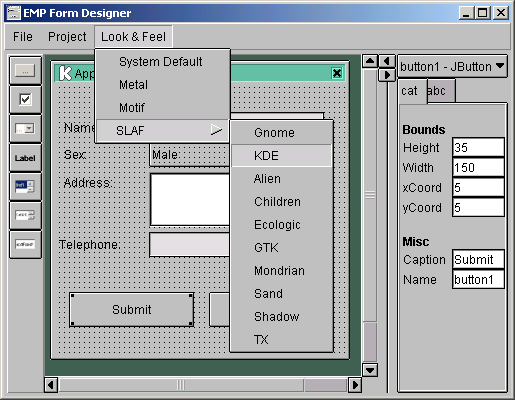Screen dimensions: 515x400
Task: Click the Caption field showing Submit
Action: pos(478,259)
